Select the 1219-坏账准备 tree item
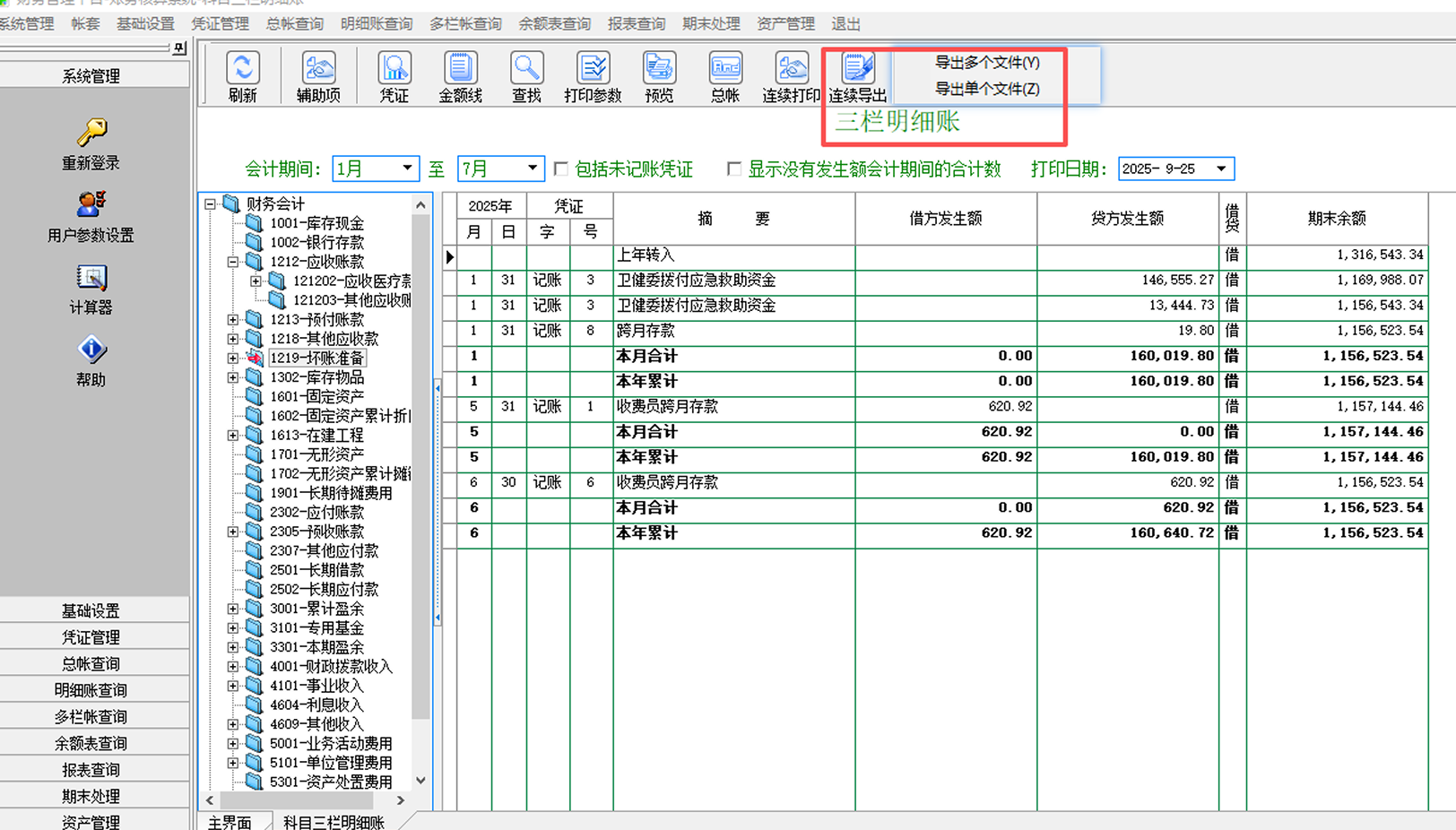The width and height of the screenshot is (1456, 830). [x=316, y=358]
